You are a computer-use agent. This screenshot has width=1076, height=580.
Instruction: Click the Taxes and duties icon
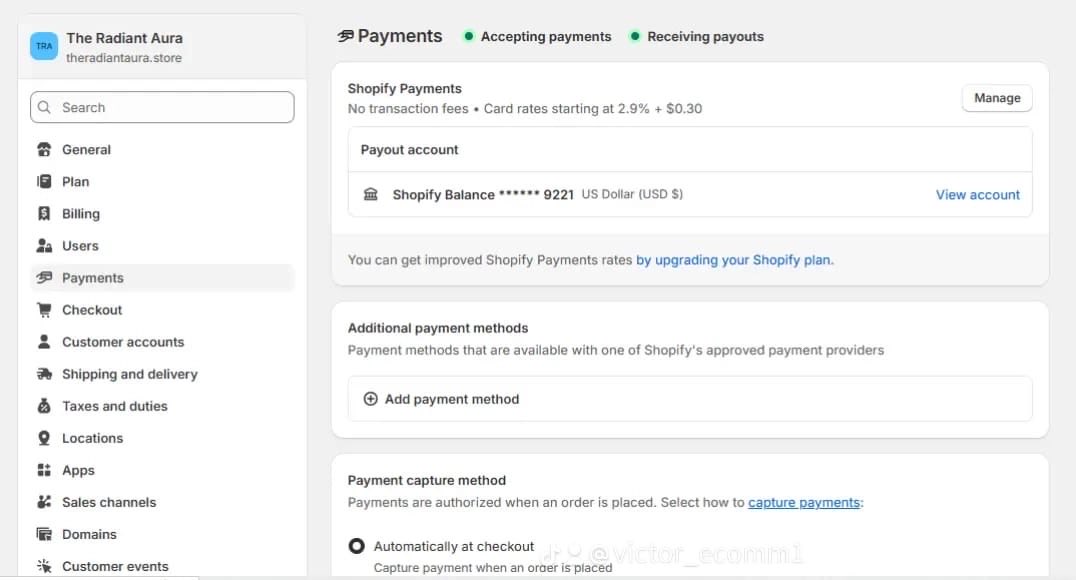coord(44,406)
